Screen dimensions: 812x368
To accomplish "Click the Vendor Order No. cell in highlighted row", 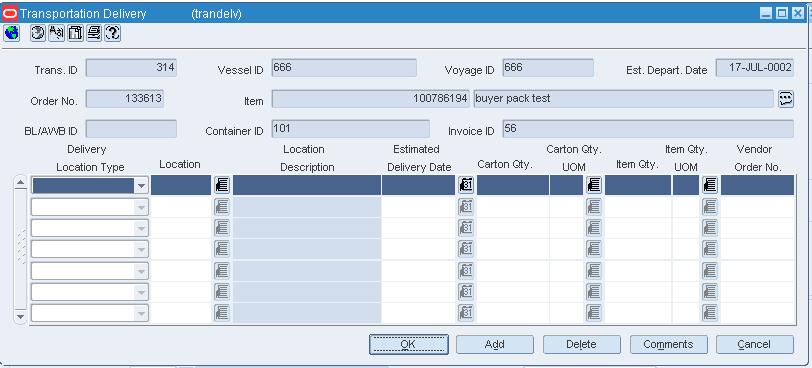I will [758, 185].
